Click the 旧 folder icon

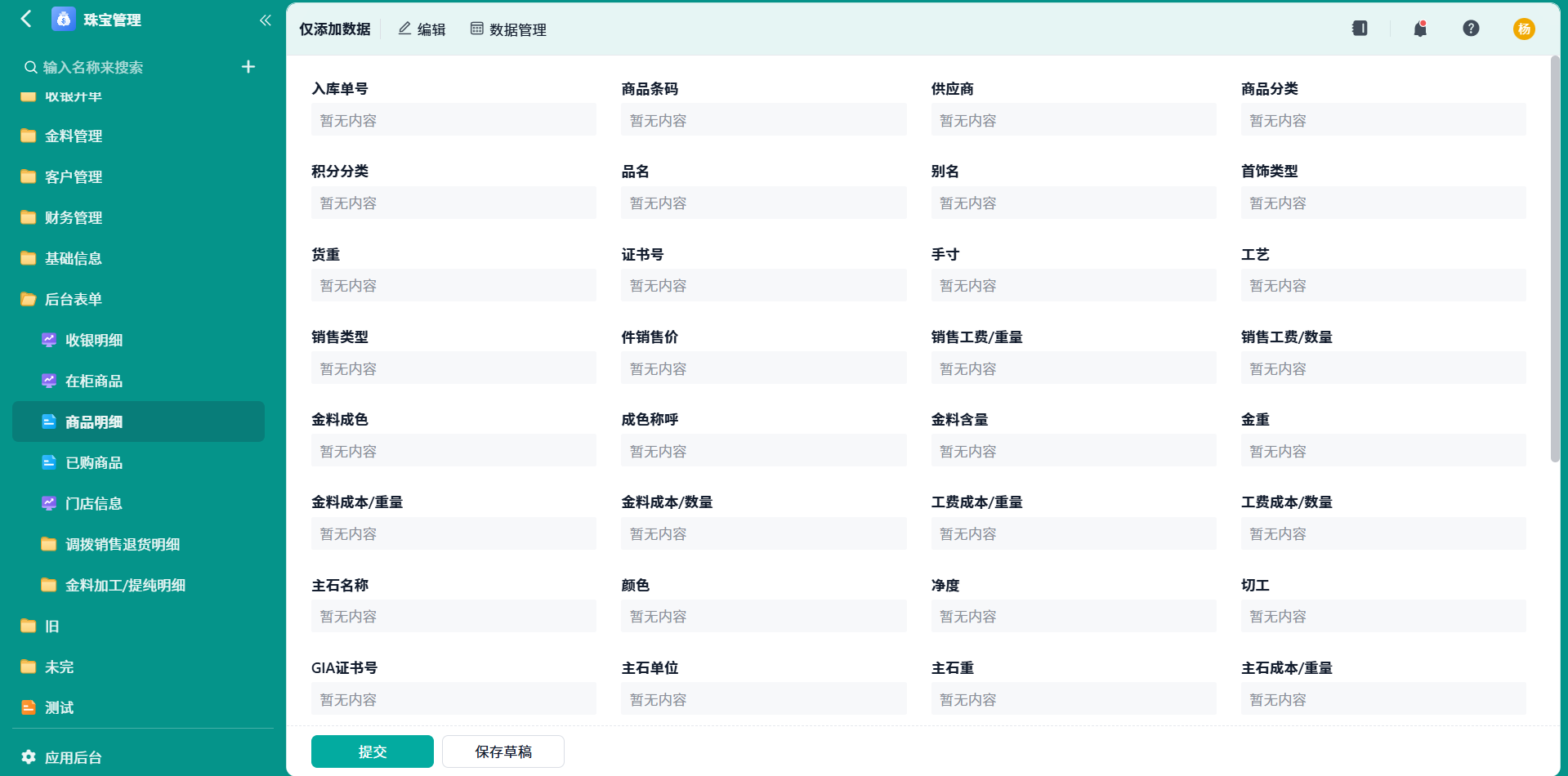[29, 626]
